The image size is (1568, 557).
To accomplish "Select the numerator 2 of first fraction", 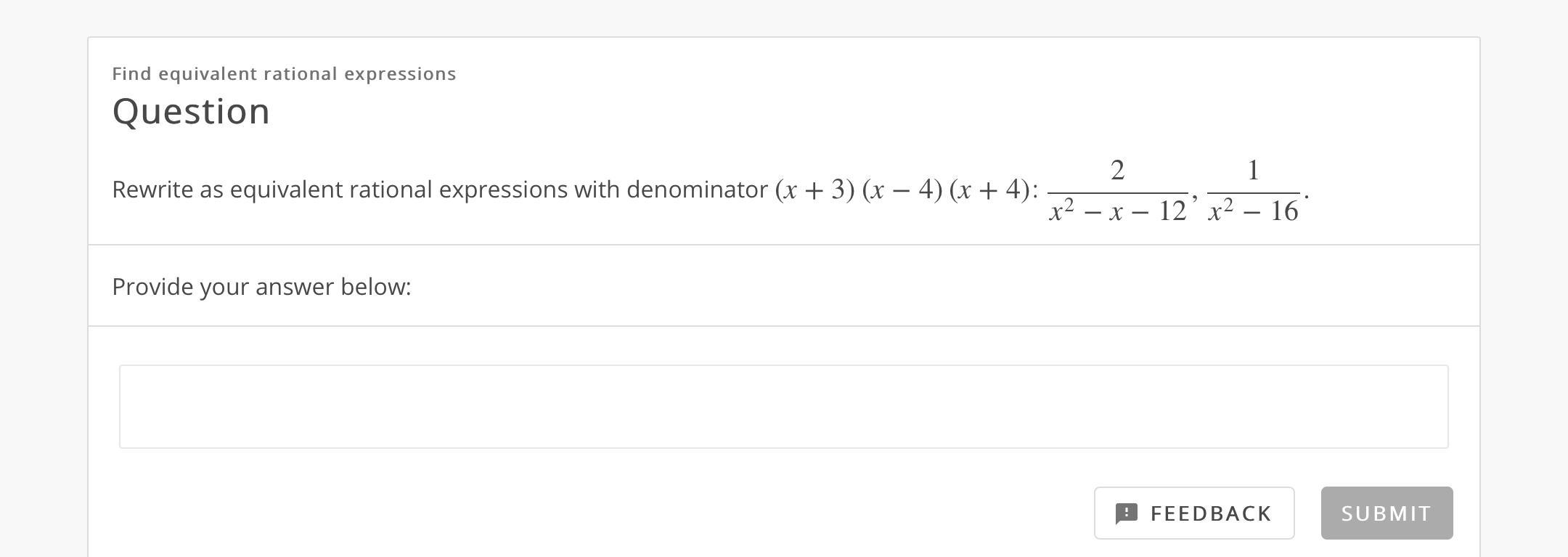I will pos(1117,171).
